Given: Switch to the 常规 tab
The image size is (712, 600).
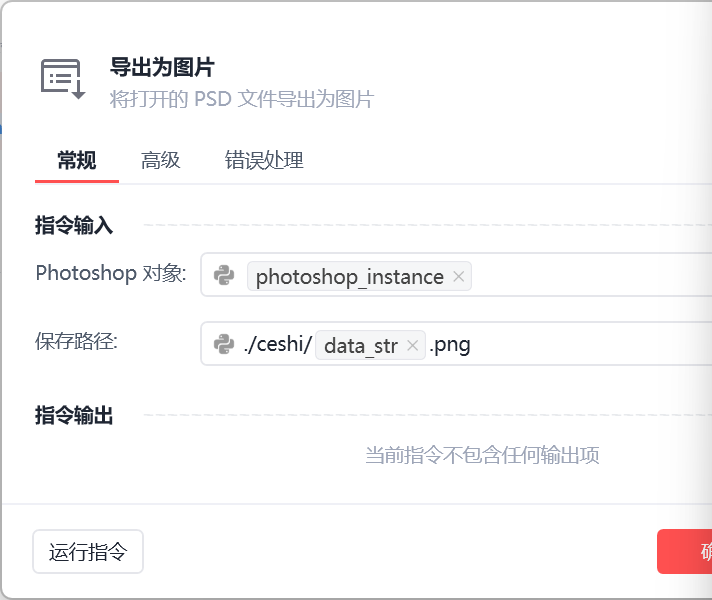Looking at the screenshot, I should click(77, 160).
